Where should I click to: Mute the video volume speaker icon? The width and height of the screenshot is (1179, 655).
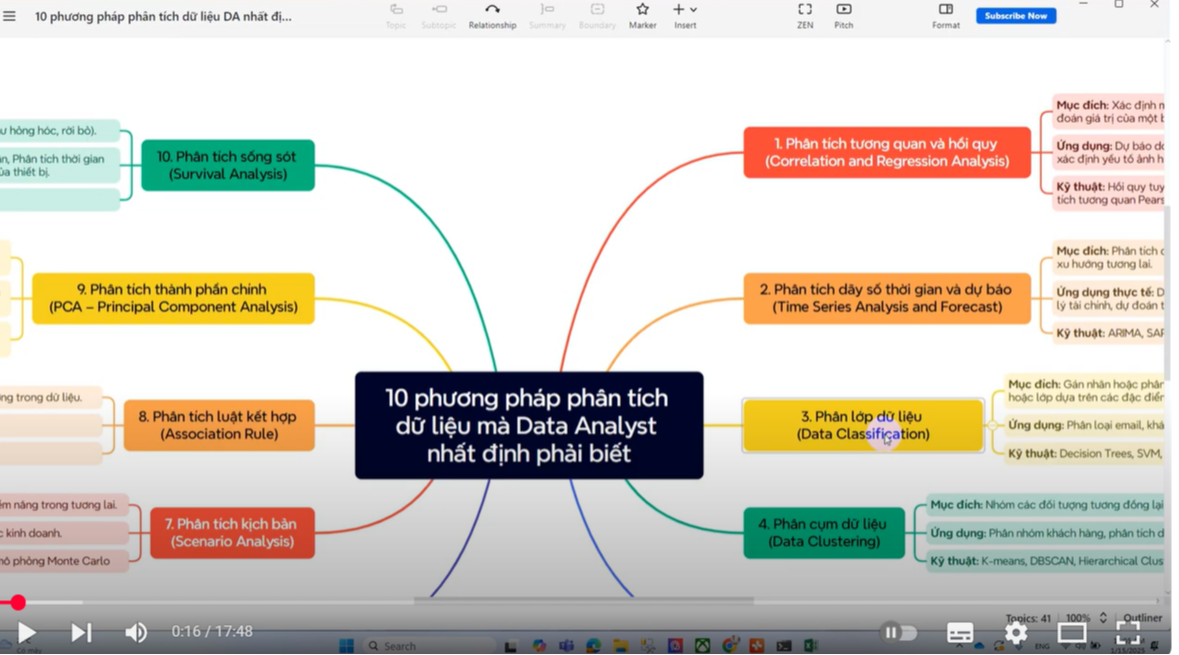pos(135,632)
